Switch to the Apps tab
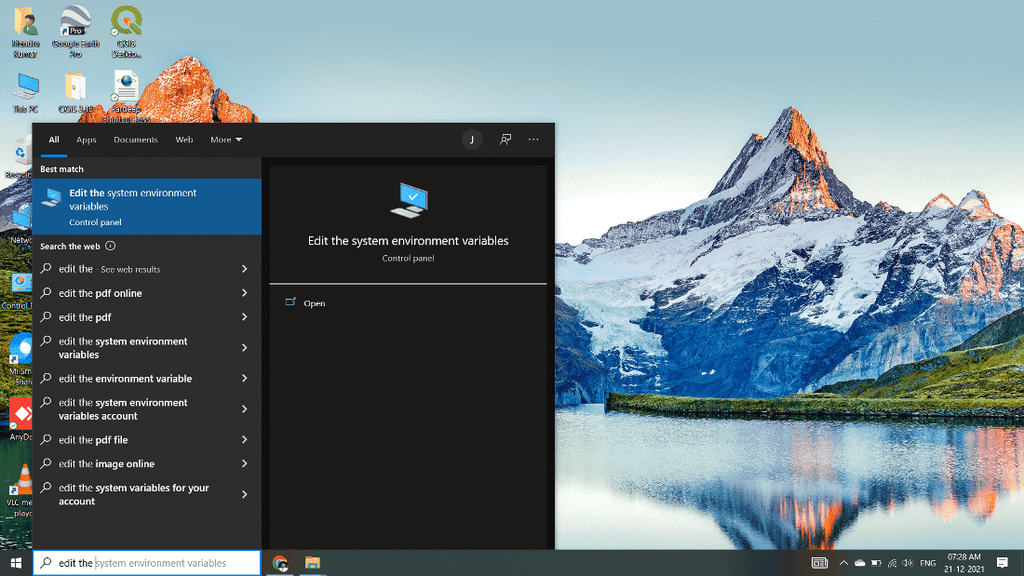 point(86,140)
